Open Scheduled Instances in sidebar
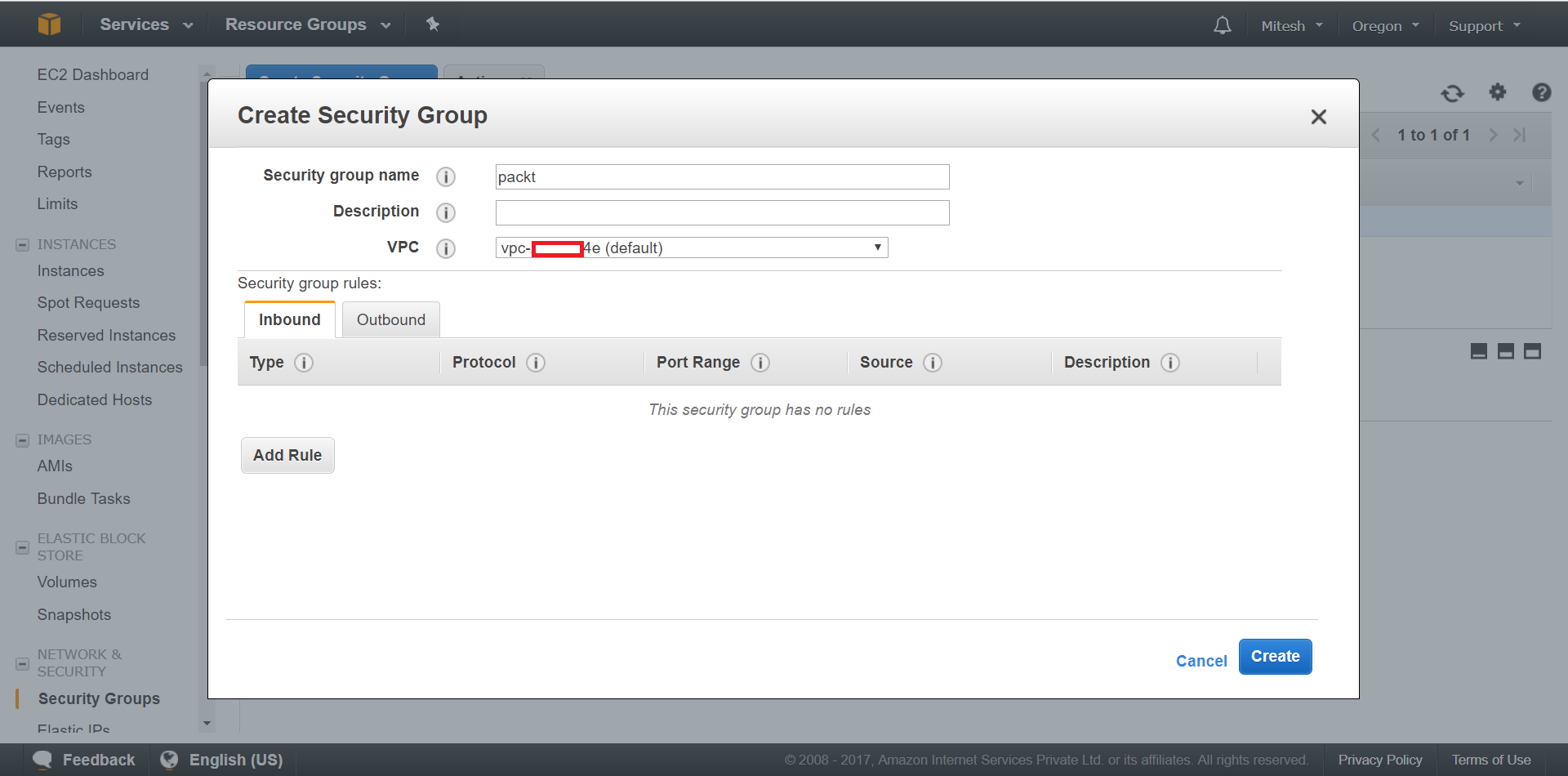 point(109,367)
